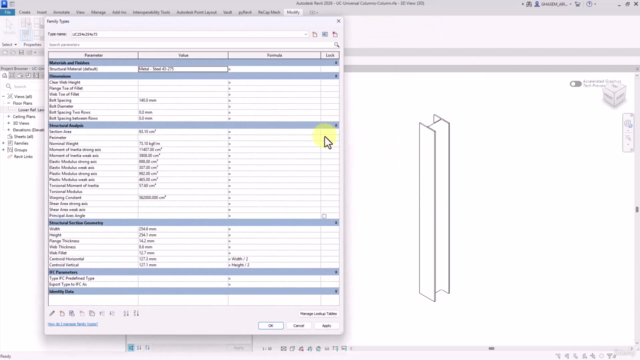Switch to the Manage ribbon tab
The height and width of the screenshot is (360, 640).
98,12
